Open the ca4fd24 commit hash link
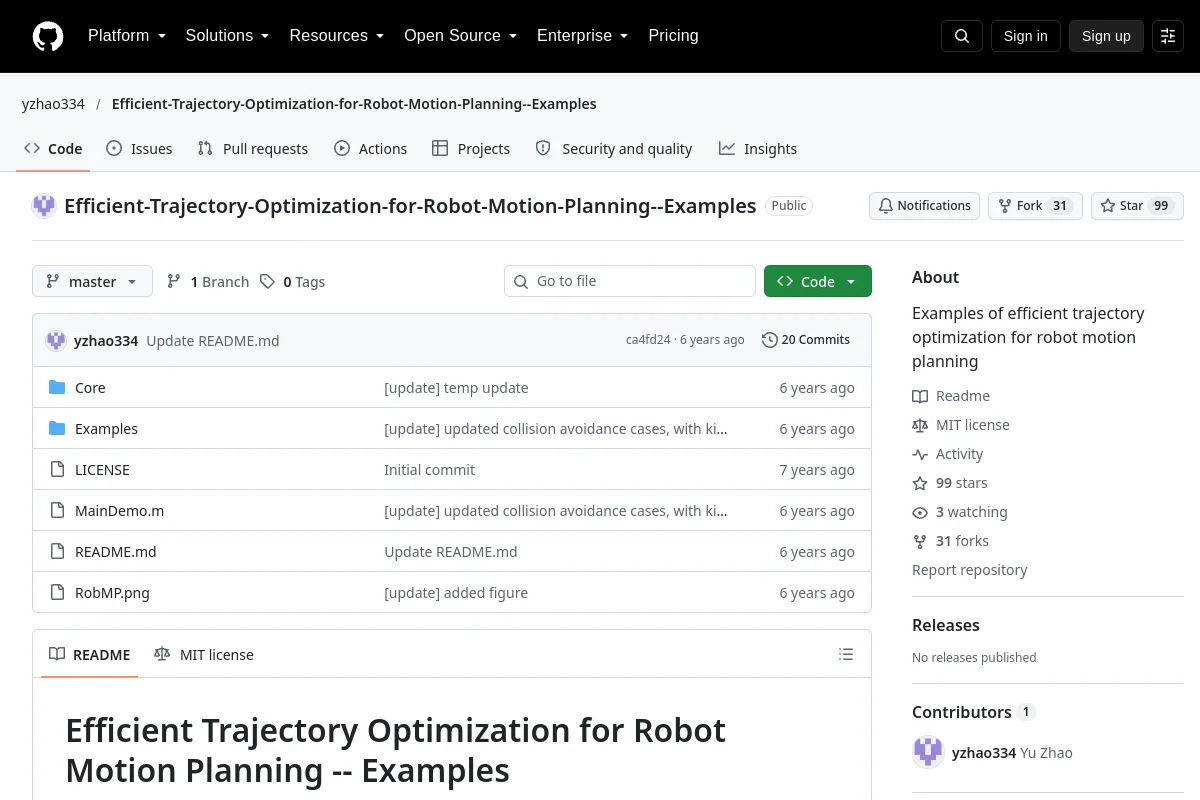 pyautogui.click(x=648, y=340)
